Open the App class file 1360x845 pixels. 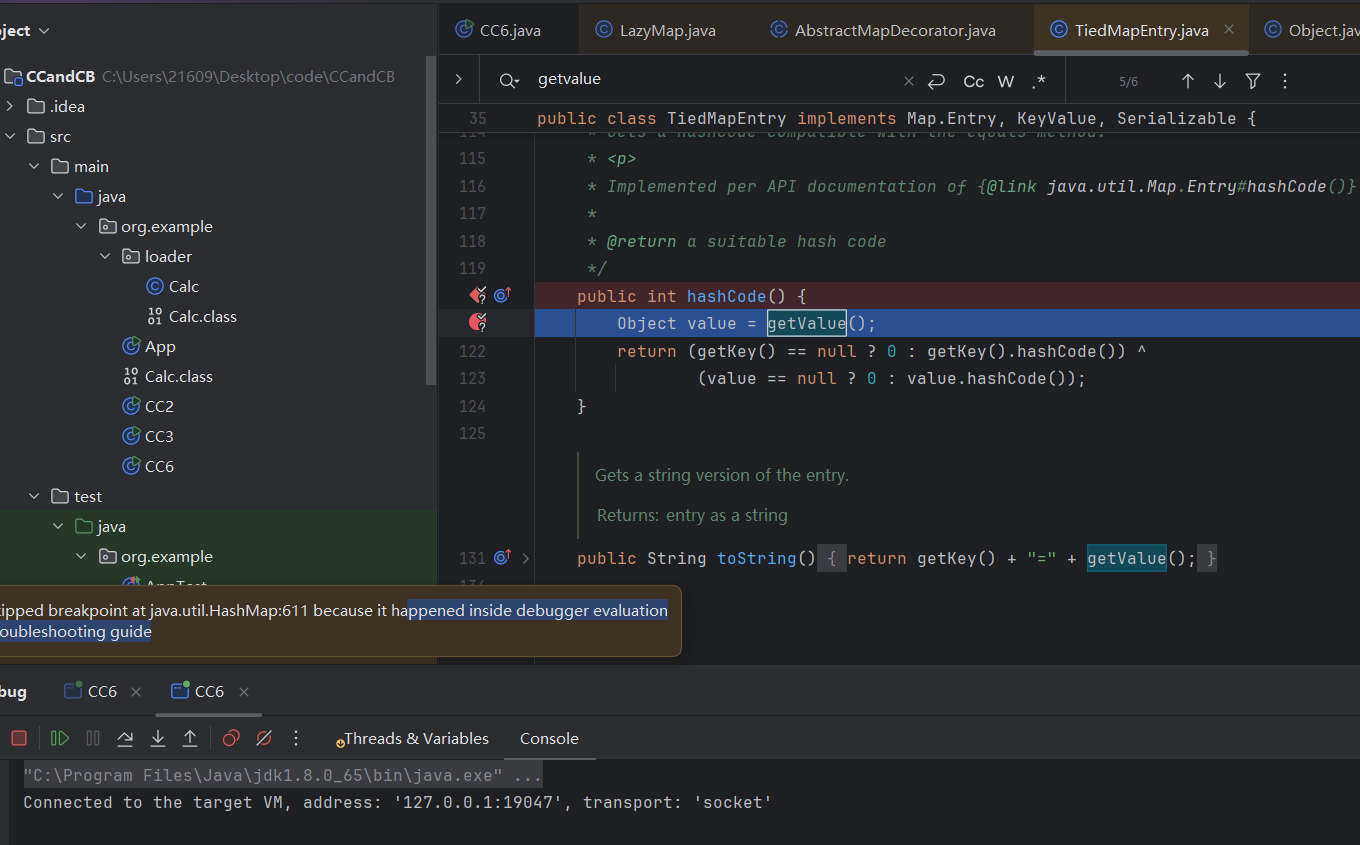coord(148,346)
